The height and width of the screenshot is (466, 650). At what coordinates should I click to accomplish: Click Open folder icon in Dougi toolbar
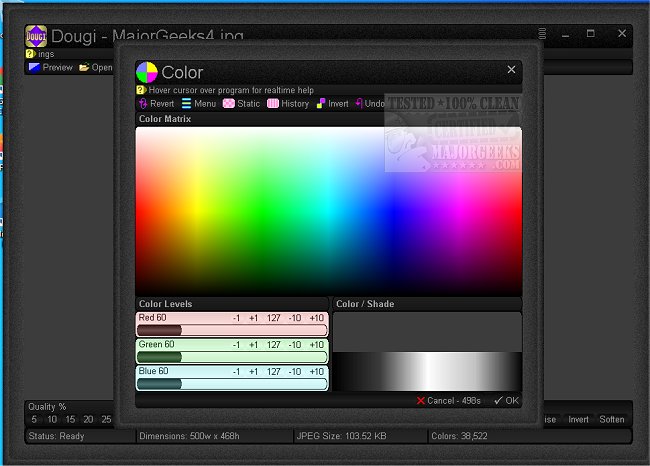[x=84, y=67]
